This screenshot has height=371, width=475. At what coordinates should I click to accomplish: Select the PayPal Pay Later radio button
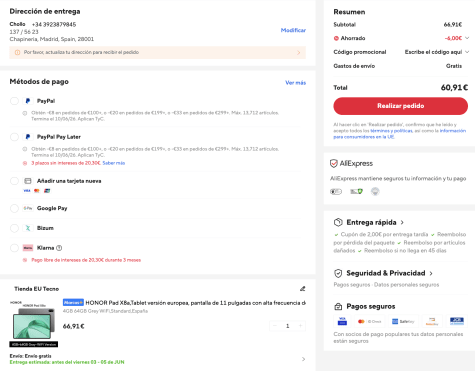pyautogui.click(x=14, y=137)
